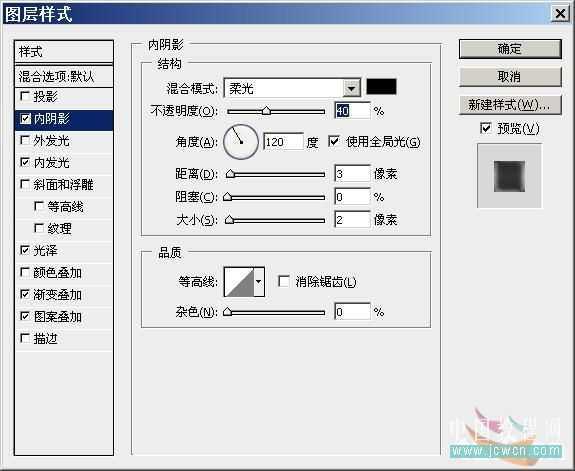Uncheck the 图案叠加 checkbox
The height and width of the screenshot is (471, 575).
pos(25,316)
